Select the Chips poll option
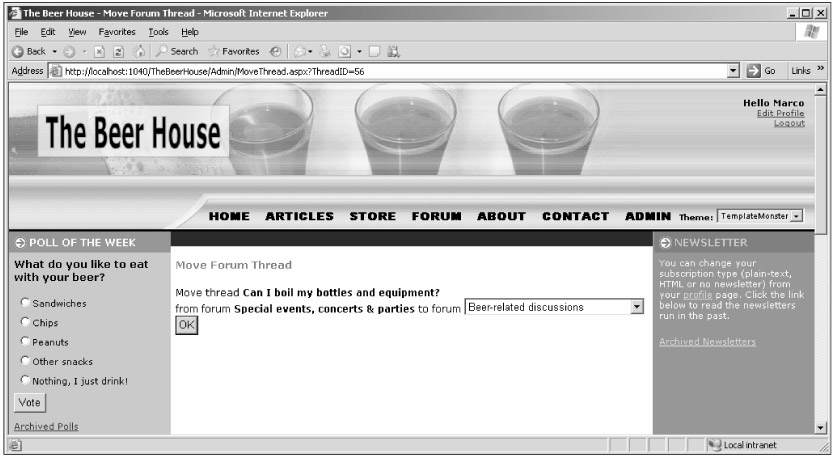Viewport: 835px width, 457px height. [23, 321]
